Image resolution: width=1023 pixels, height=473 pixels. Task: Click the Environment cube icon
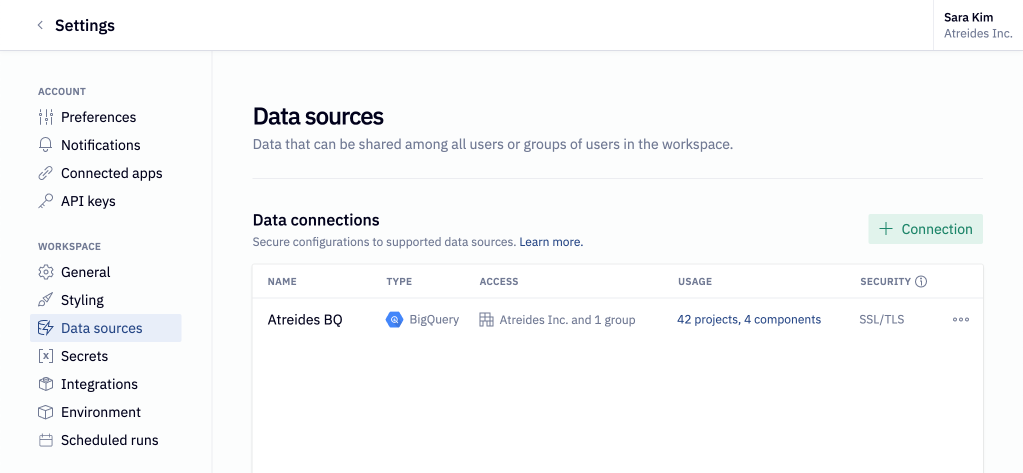(46, 412)
